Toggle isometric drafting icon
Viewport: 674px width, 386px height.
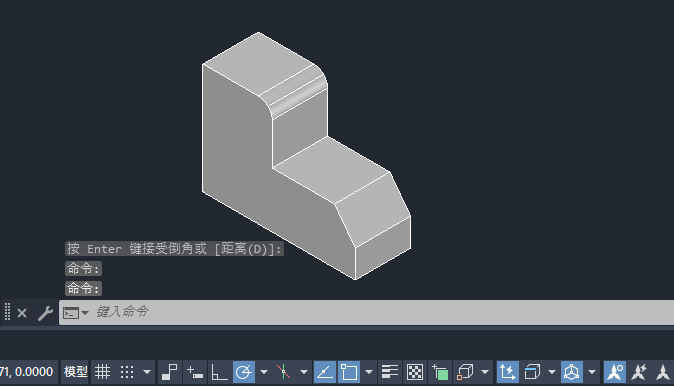pyautogui.click(x=284, y=372)
